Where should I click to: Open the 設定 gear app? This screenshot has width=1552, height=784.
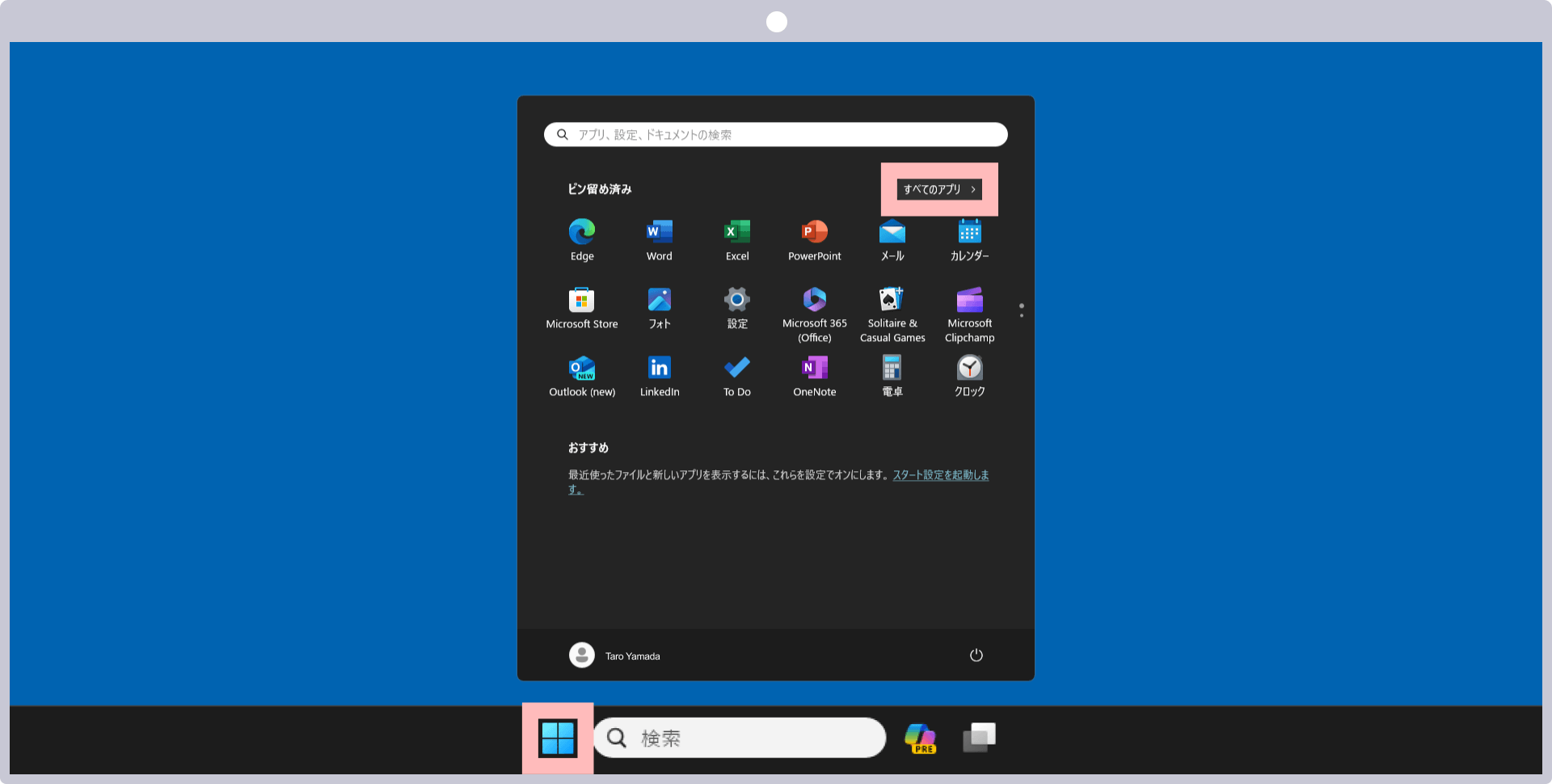click(737, 308)
